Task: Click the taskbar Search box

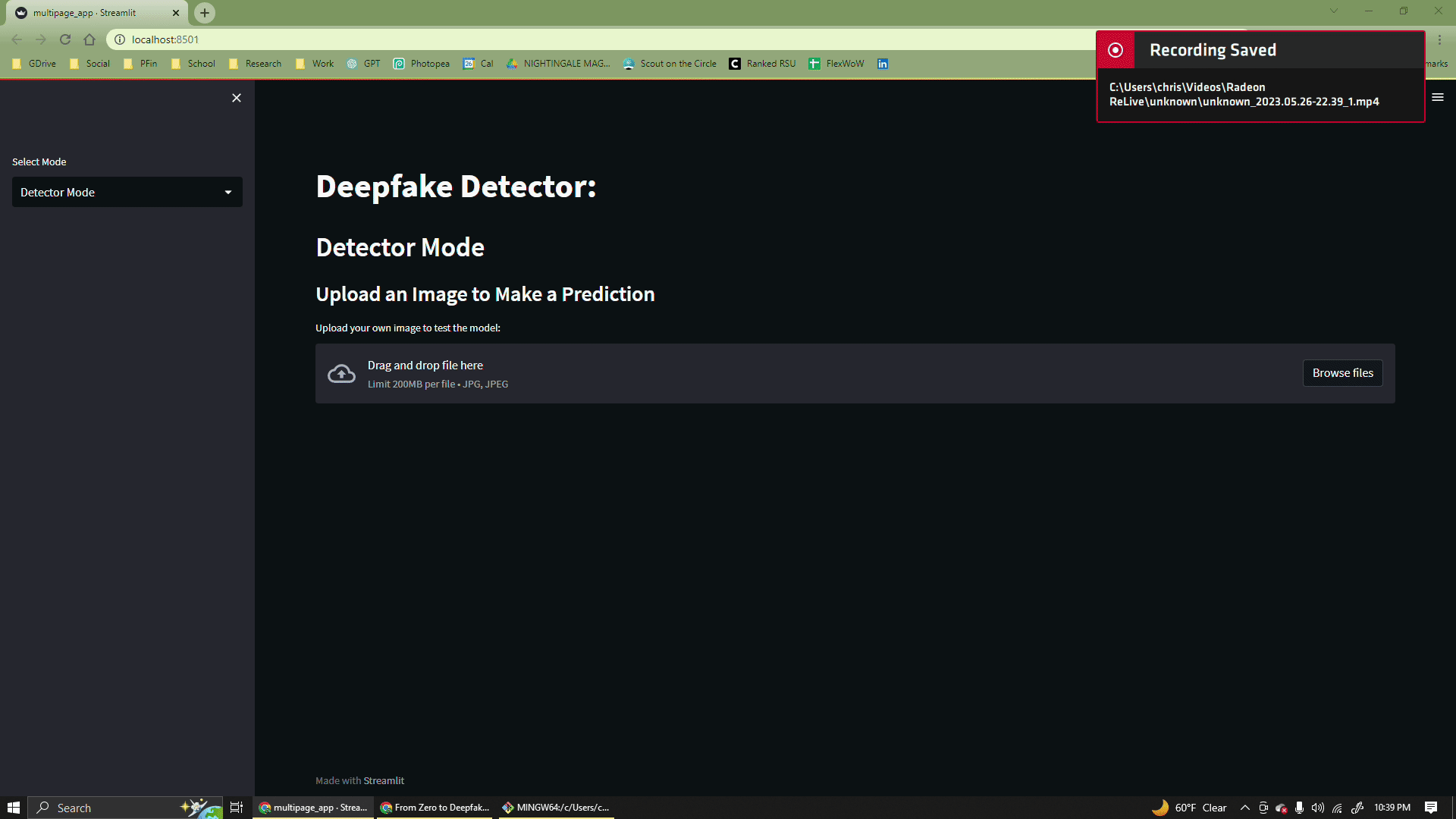Action: pos(125,808)
